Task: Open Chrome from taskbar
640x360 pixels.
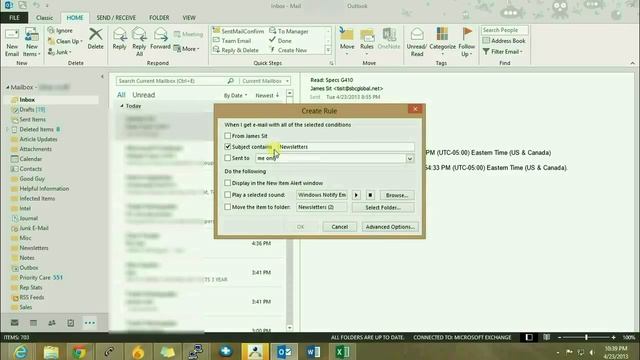Action: (80, 352)
